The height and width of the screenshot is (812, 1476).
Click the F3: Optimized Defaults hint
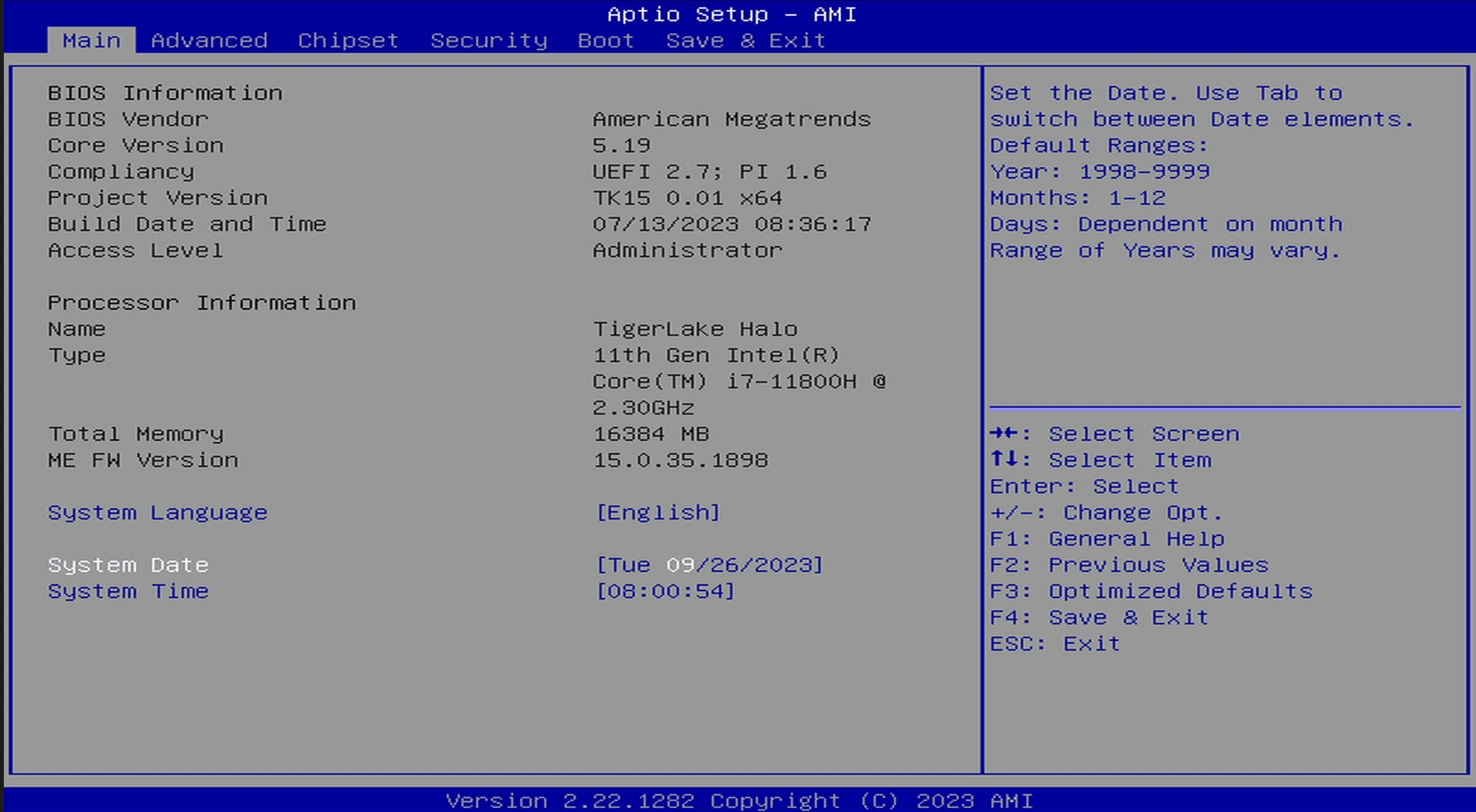click(1152, 591)
